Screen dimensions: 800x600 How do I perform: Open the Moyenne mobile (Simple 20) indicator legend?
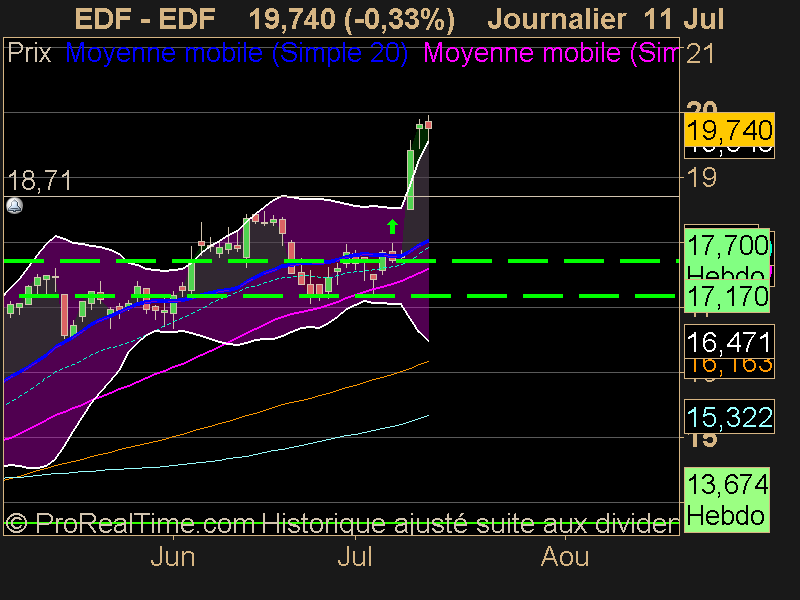(x=237, y=52)
